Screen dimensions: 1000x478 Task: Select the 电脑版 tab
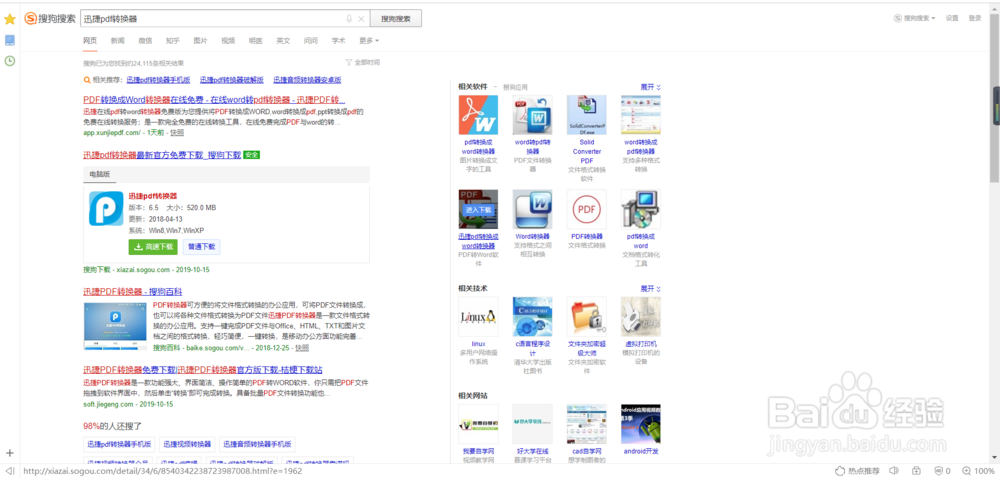pos(99,174)
